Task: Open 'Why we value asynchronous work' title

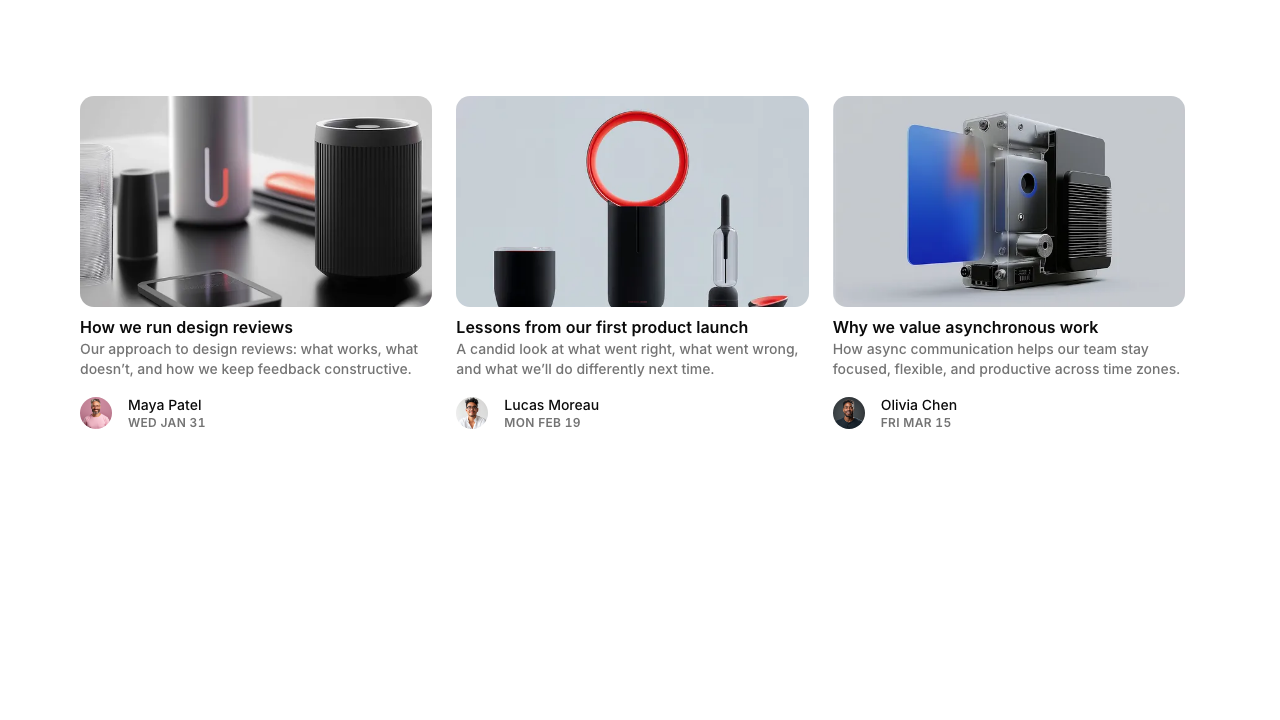Action: click(x=965, y=327)
